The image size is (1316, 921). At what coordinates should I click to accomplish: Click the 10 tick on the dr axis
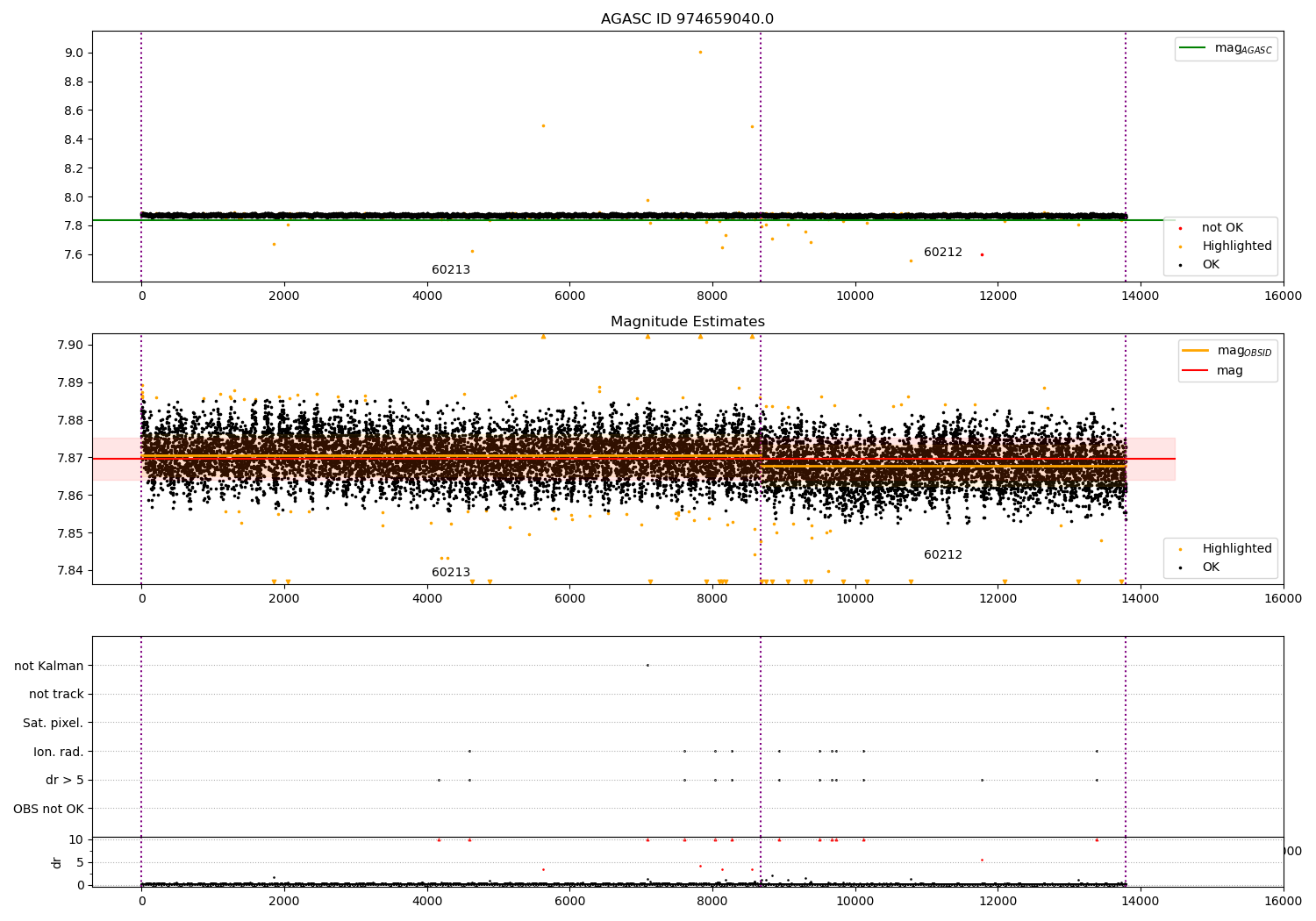click(75, 840)
